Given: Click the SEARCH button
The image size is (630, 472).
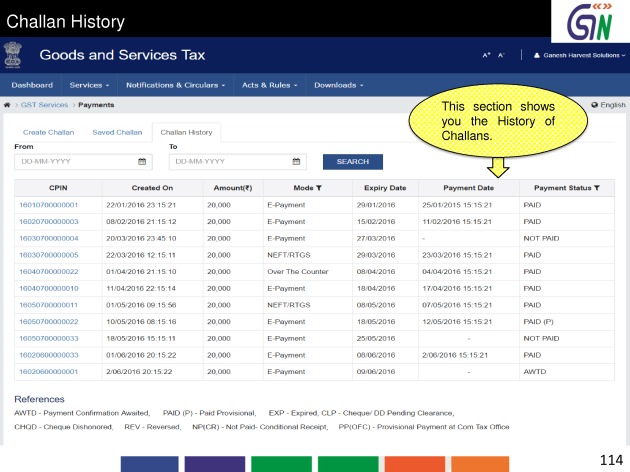Looking at the screenshot, I should coord(353,161).
